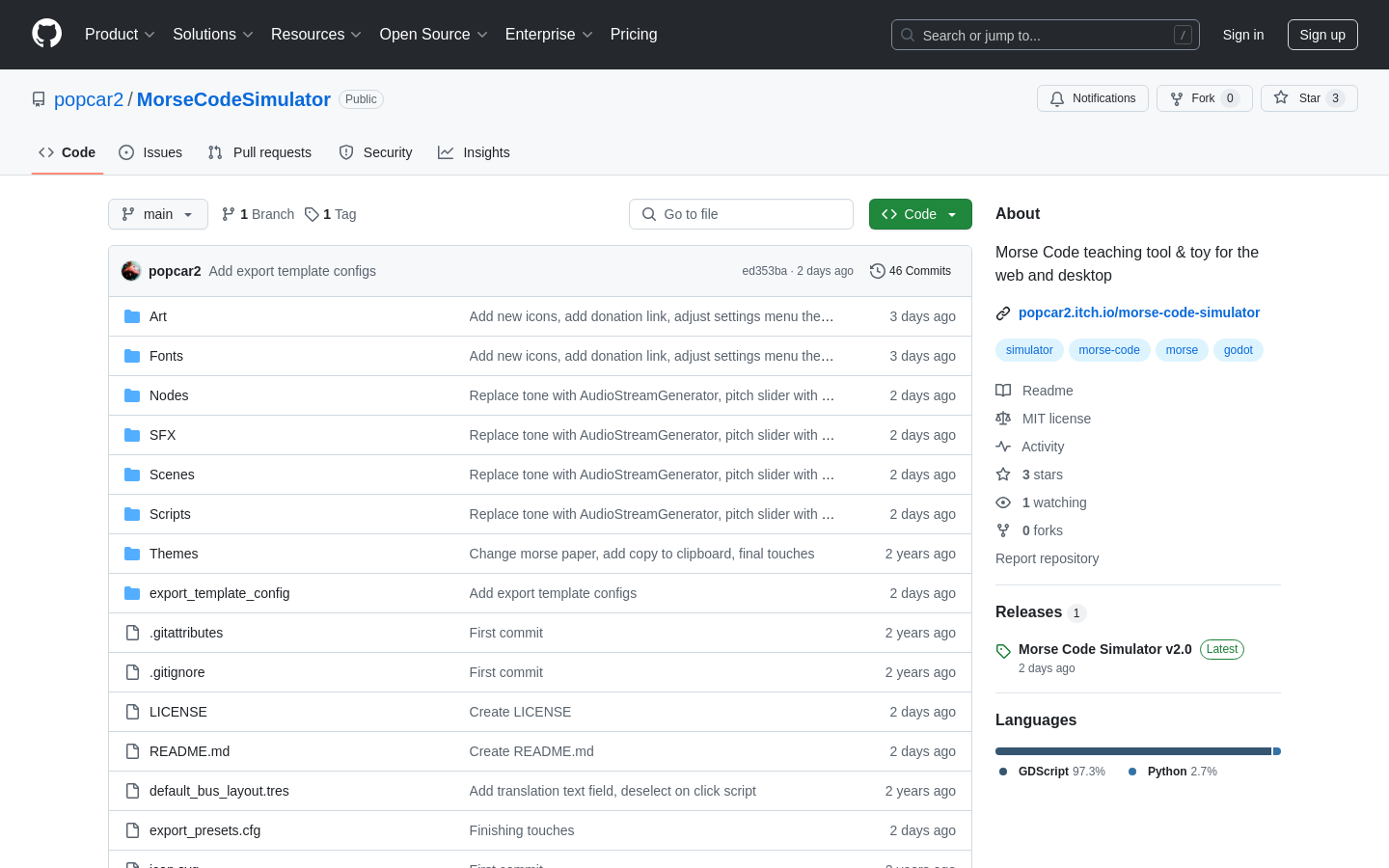Screen dimensions: 1389x868
Task: Open the .gitattributes file
Action: click(186, 633)
